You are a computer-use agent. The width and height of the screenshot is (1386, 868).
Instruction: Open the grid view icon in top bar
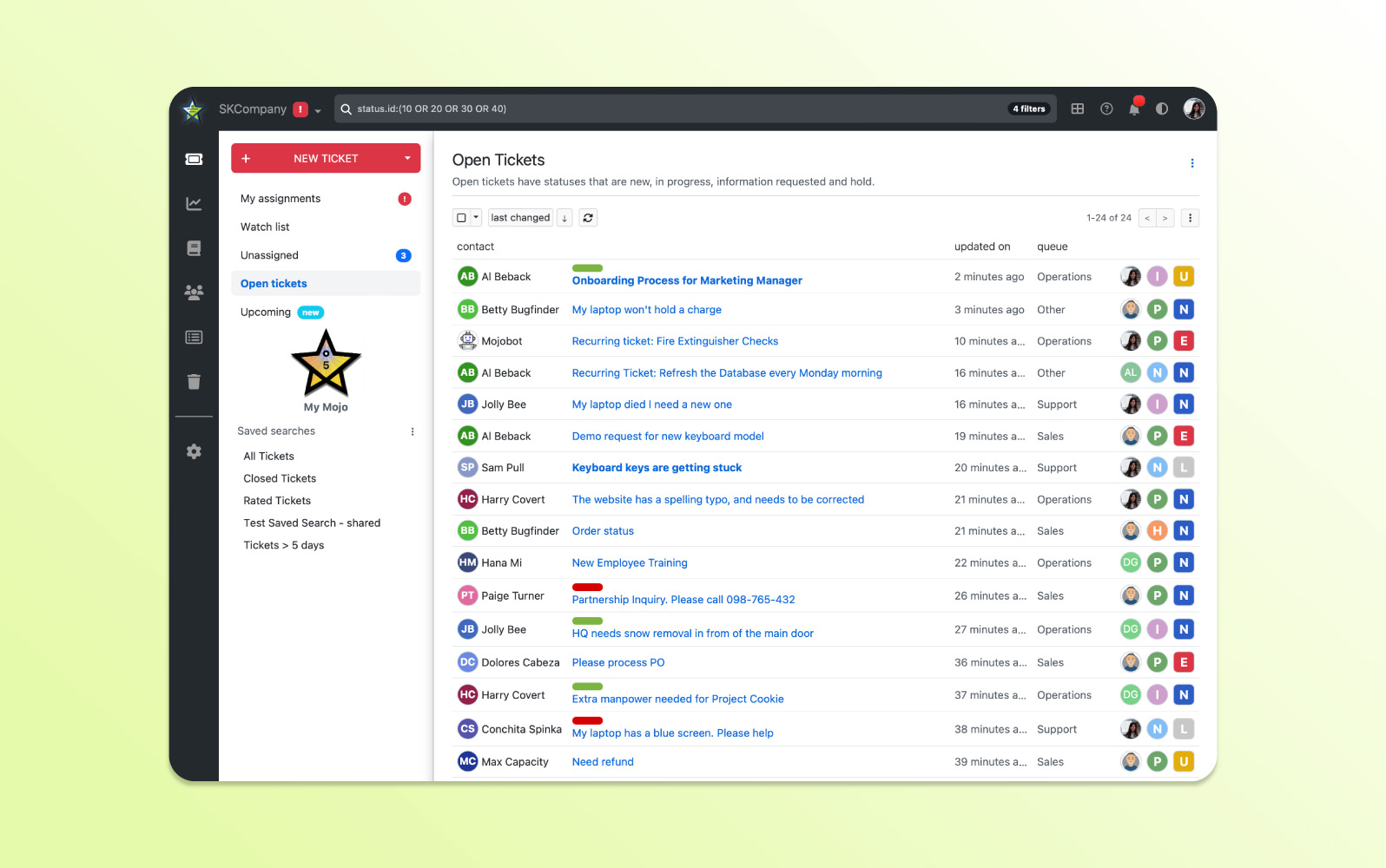point(1078,109)
